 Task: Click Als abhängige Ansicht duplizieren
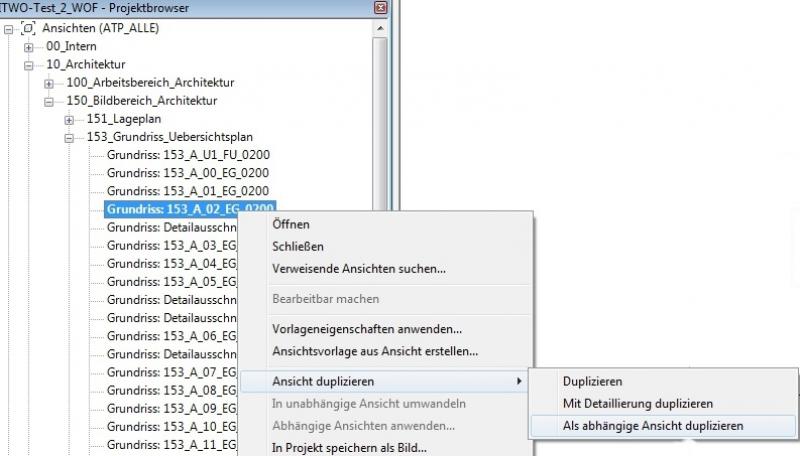point(653,425)
